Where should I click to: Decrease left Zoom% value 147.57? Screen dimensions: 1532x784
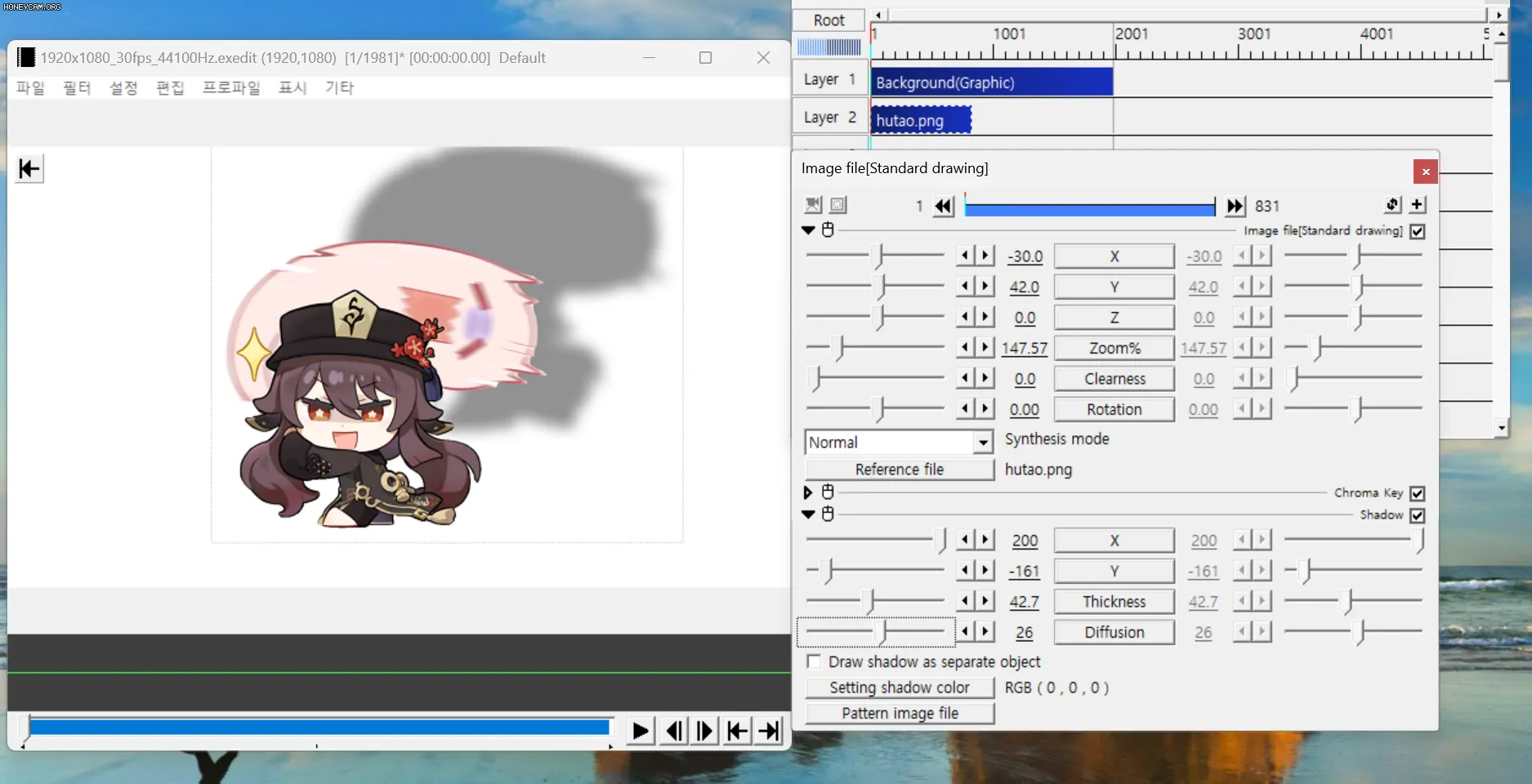(965, 348)
